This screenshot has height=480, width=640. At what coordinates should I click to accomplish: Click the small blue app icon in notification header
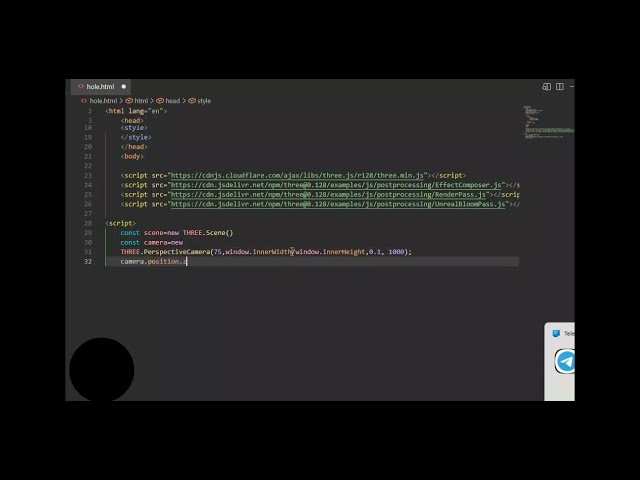click(x=556, y=333)
